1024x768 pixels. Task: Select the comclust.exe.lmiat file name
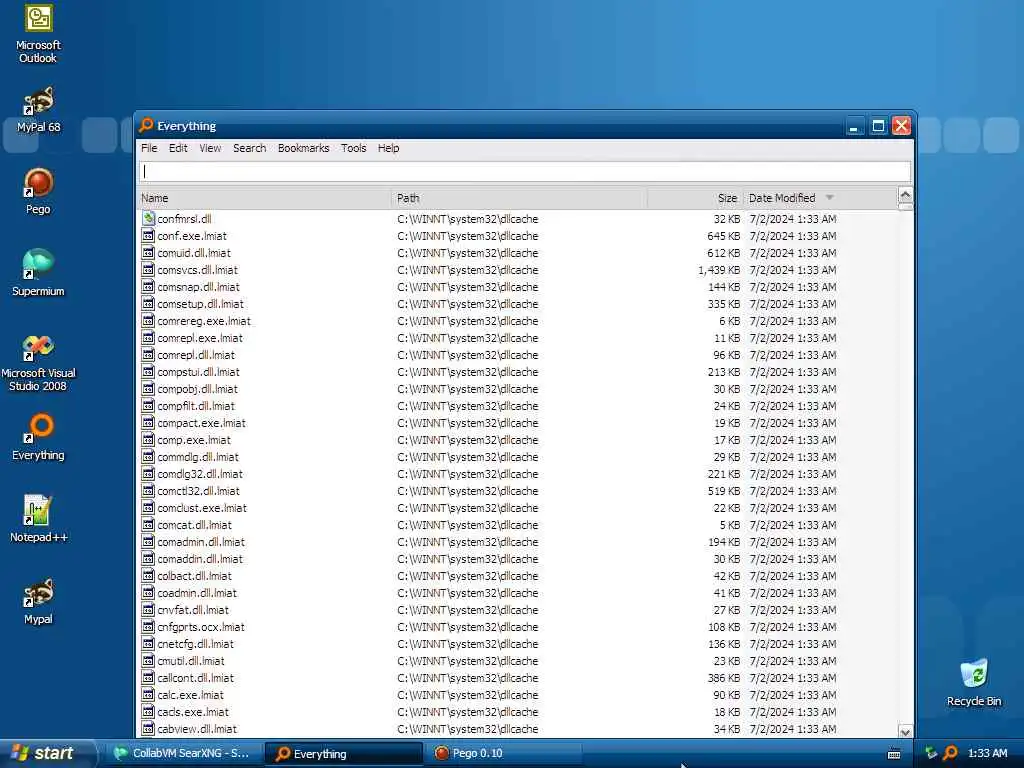(202, 507)
